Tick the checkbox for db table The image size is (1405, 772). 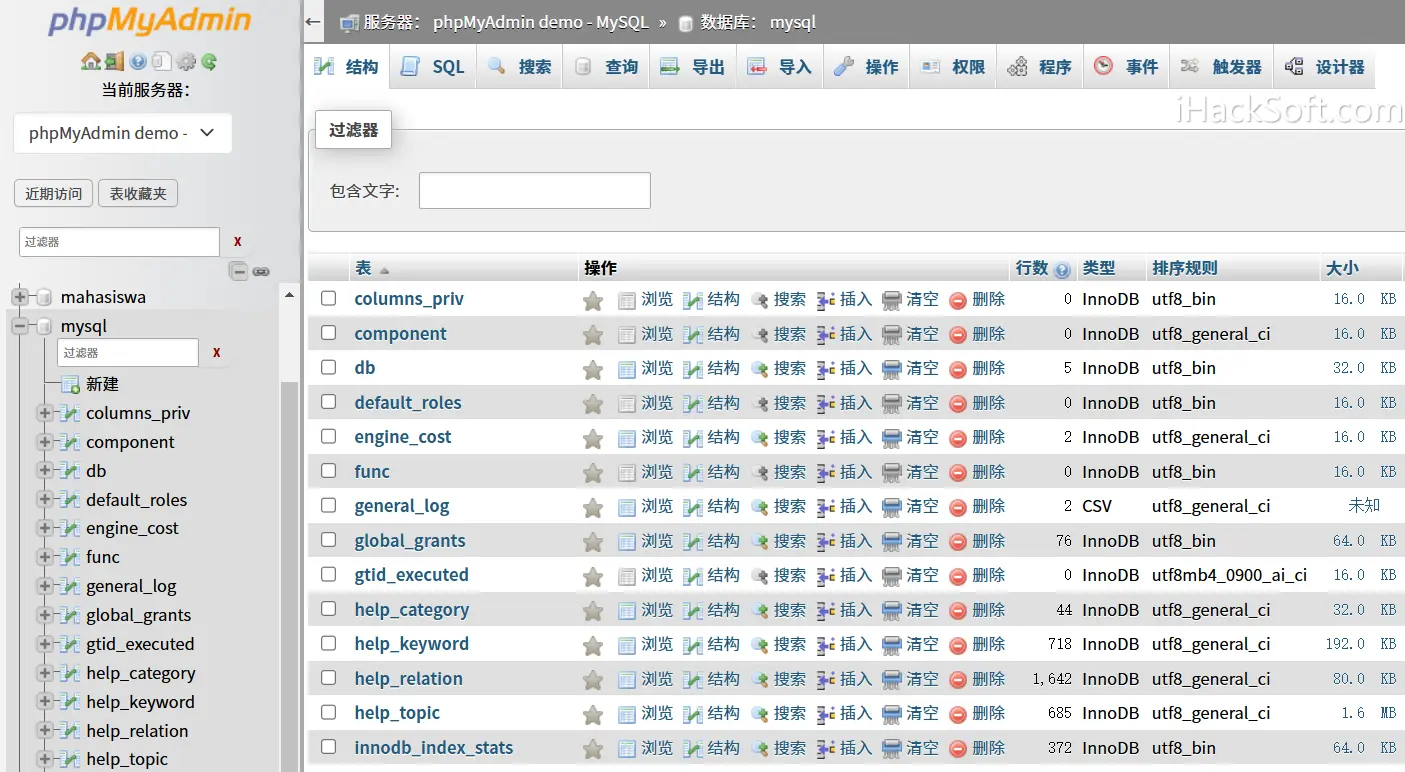[328, 367]
